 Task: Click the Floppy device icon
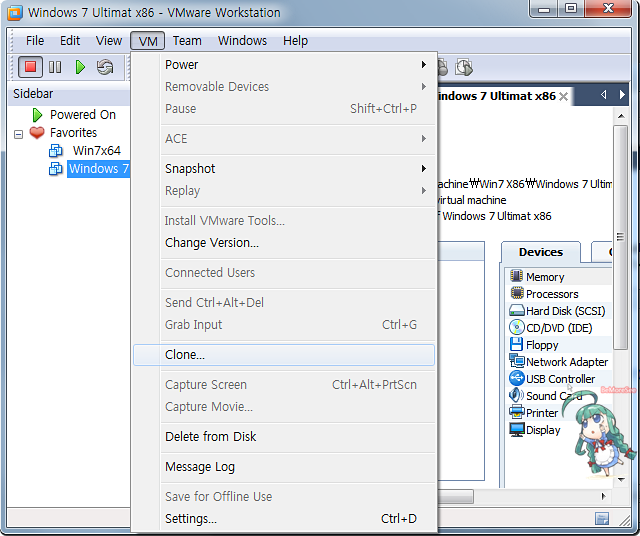click(516, 345)
